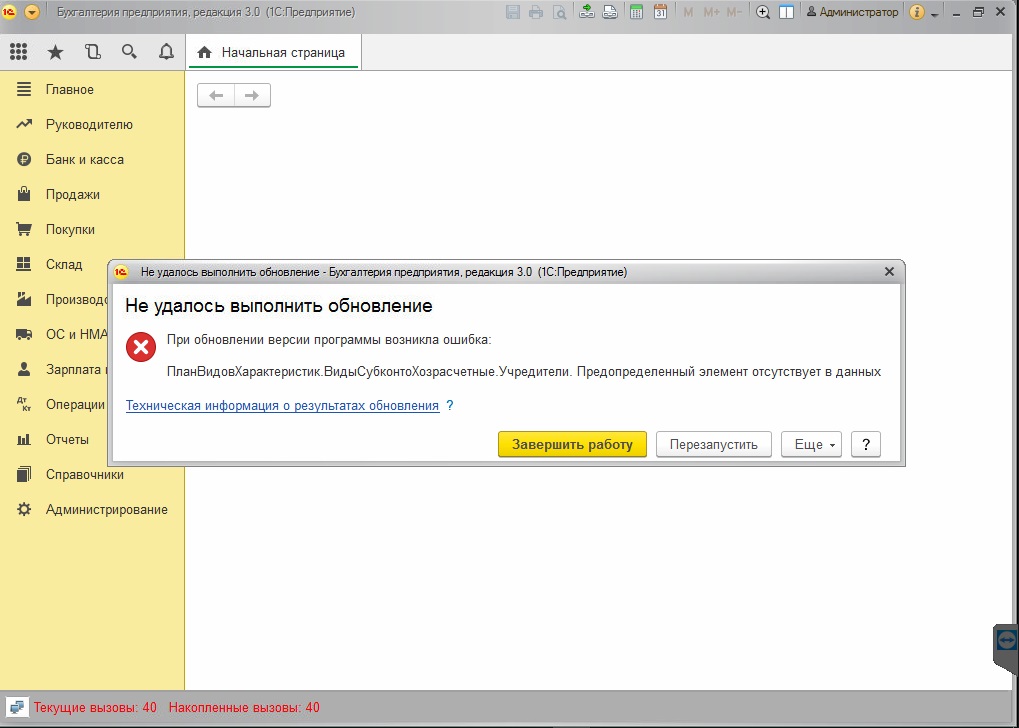Click the Завершить работу button
The image size is (1019, 728).
pos(572,445)
